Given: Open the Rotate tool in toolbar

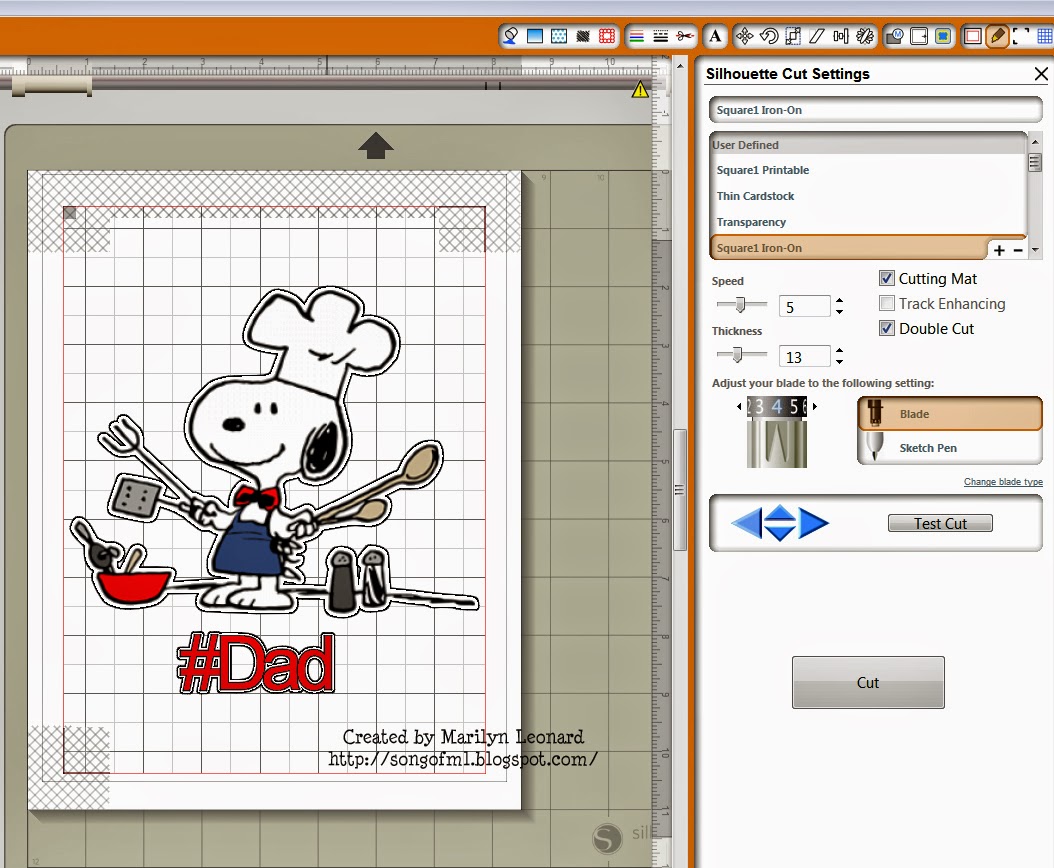Looking at the screenshot, I should (768, 36).
